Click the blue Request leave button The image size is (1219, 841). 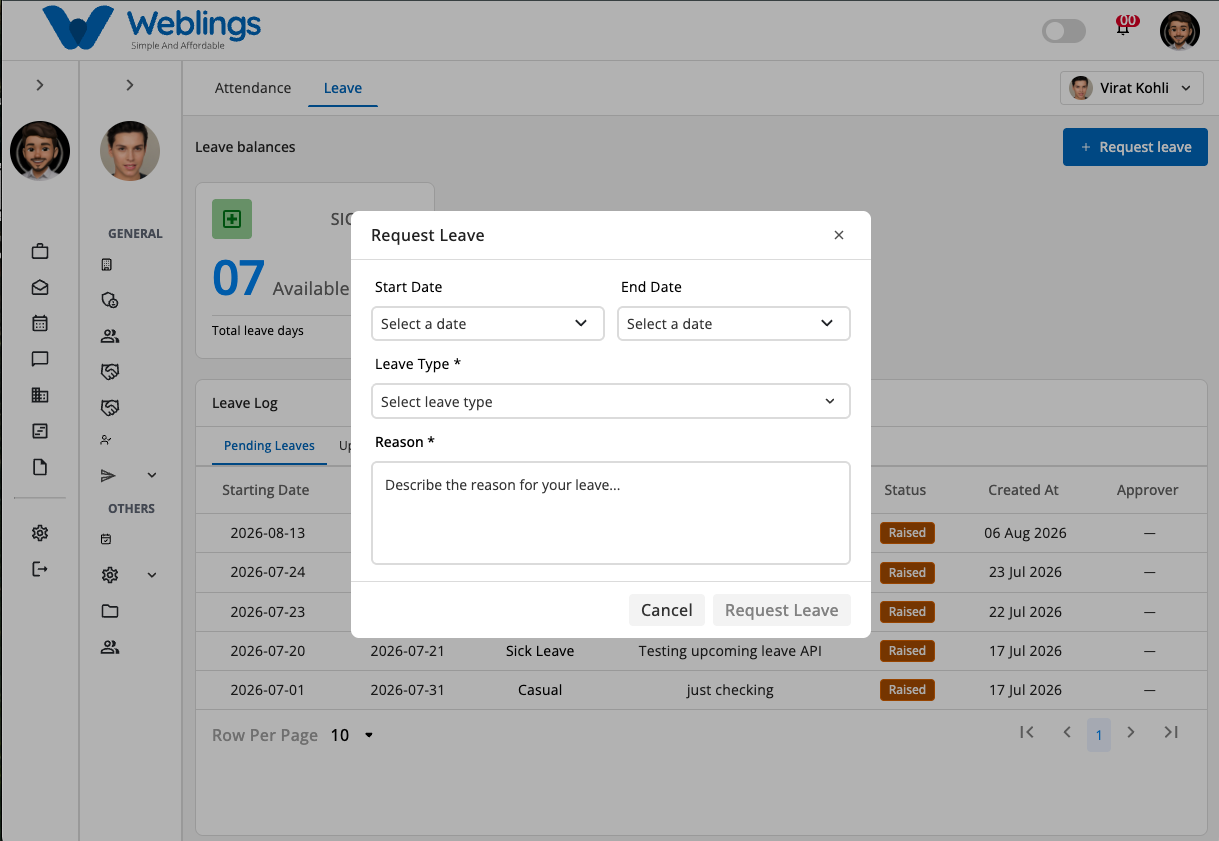(1135, 147)
